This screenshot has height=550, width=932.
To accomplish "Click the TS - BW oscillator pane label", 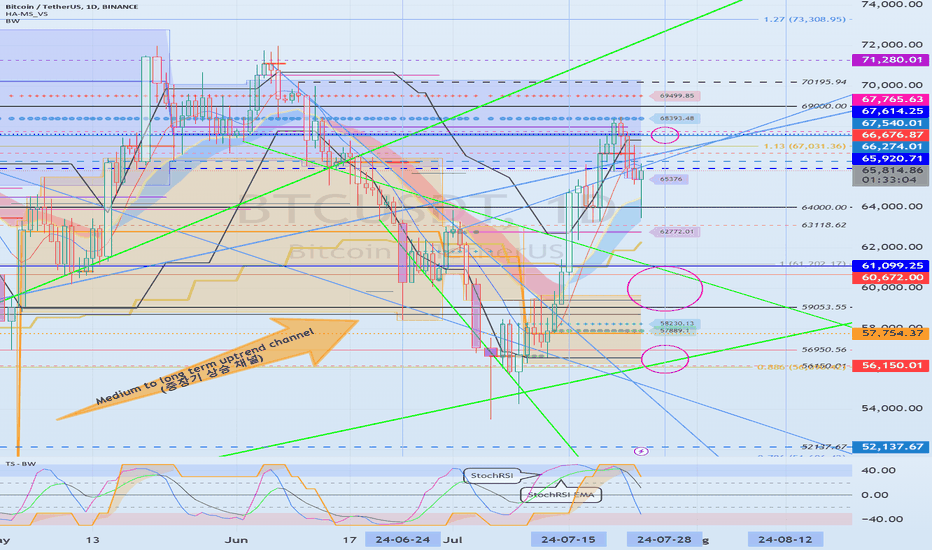I will click(21, 464).
